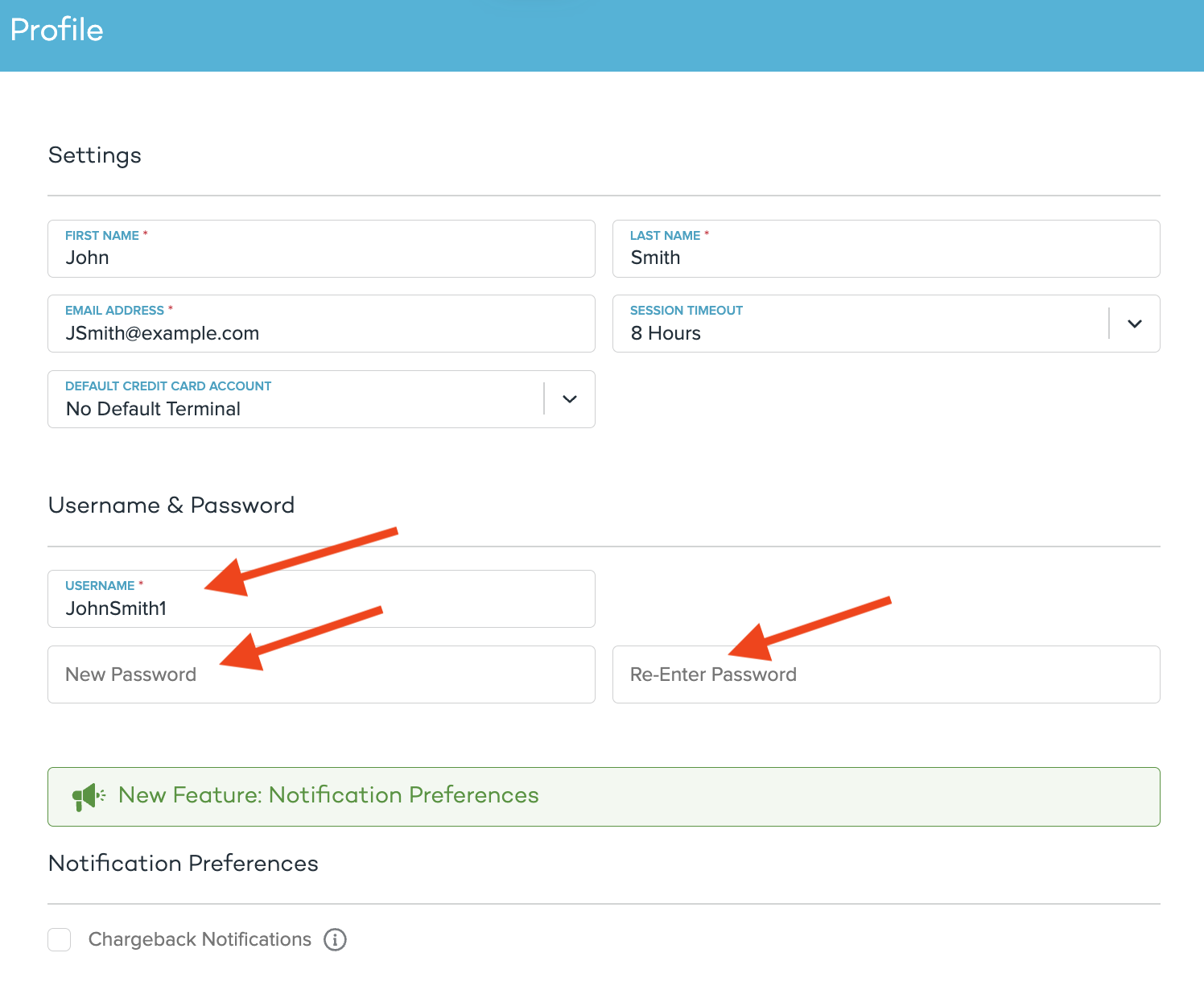The width and height of the screenshot is (1204, 990).
Task: Expand the Session Timeout dropdown arrow
Action: coord(1134,324)
